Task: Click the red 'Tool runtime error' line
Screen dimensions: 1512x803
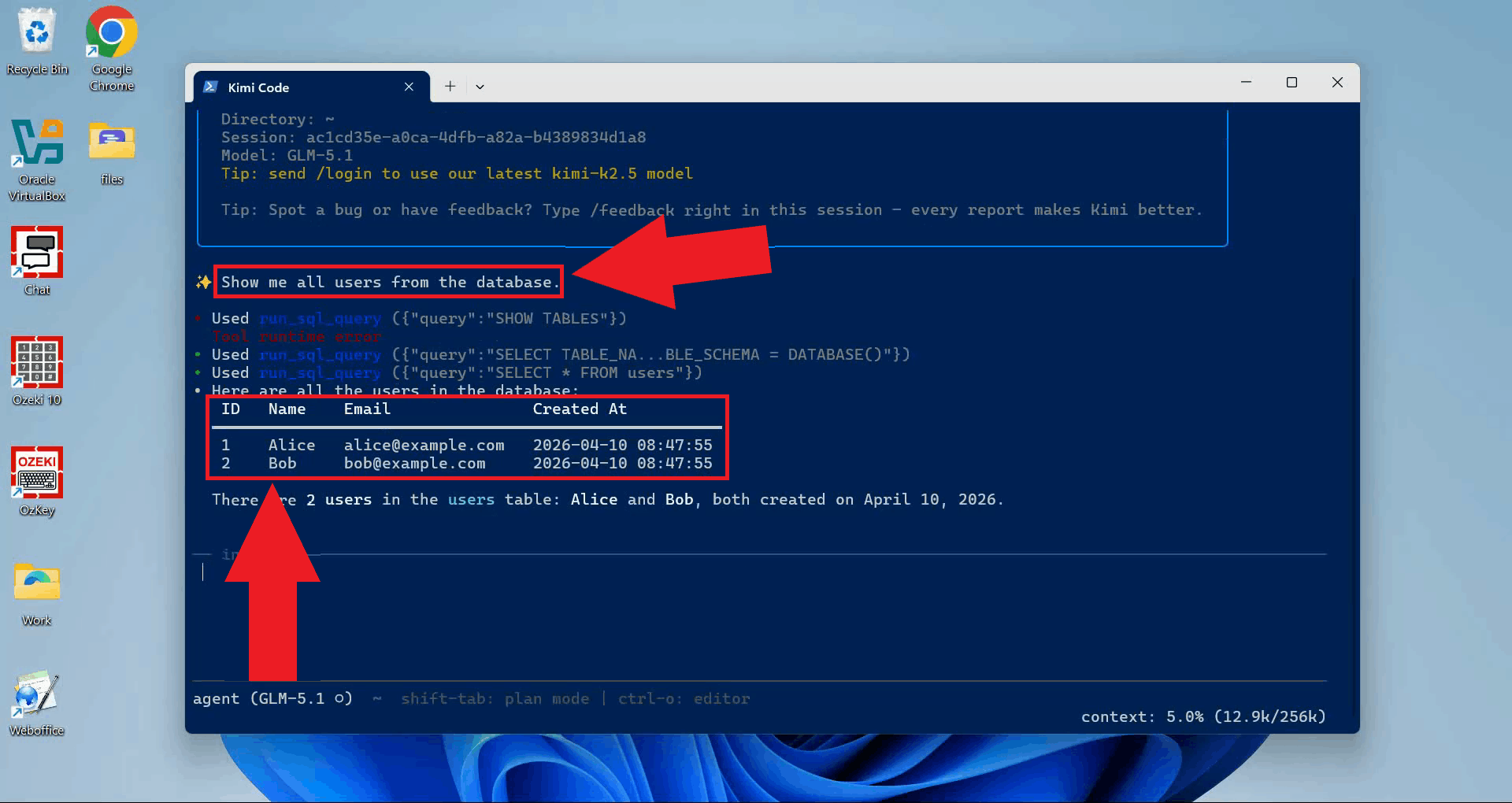Action: (x=296, y=336)
